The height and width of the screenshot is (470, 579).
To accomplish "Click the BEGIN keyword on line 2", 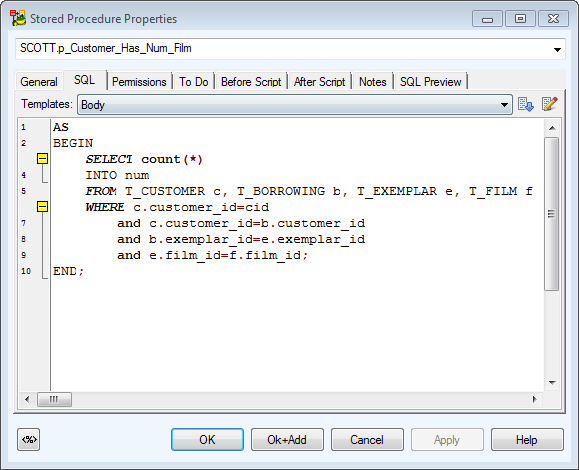I will point(73,143).
